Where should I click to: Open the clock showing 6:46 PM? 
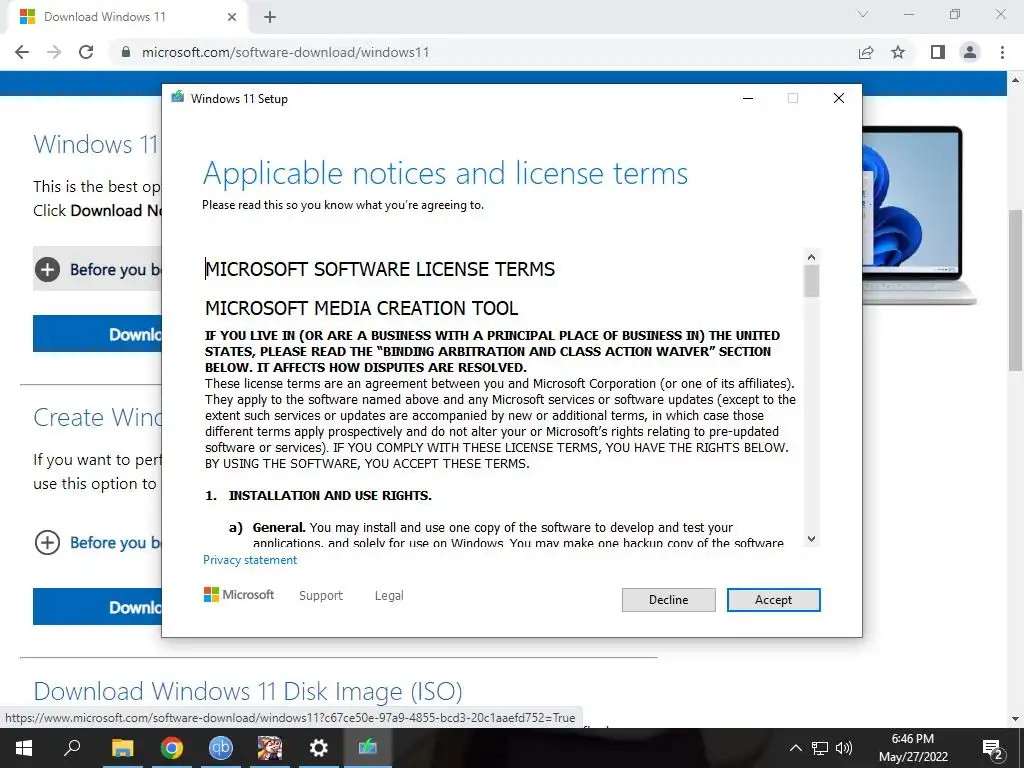pyautogui.click(x=913, y=748)
